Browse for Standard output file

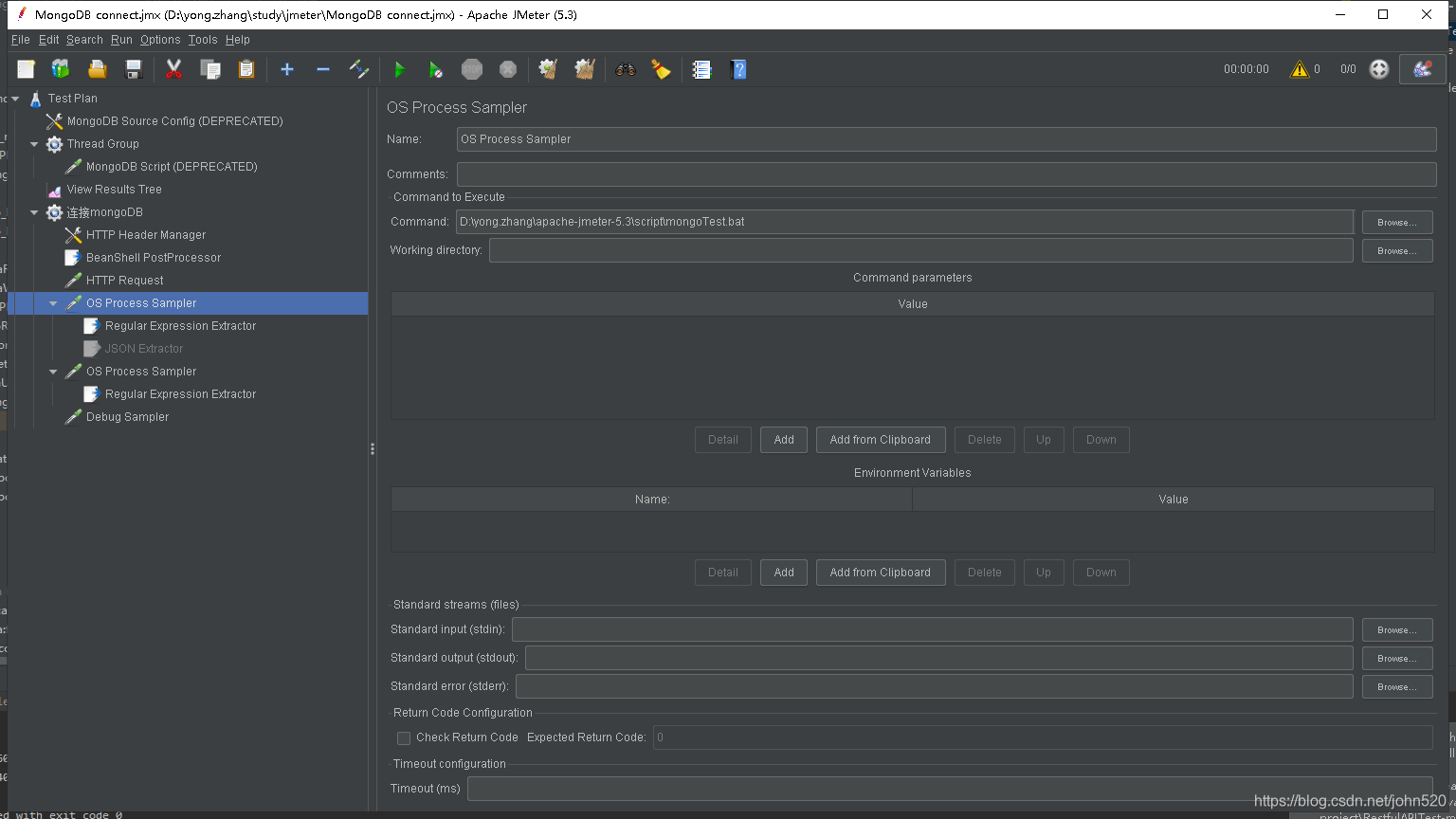[x=1397, y=658]
